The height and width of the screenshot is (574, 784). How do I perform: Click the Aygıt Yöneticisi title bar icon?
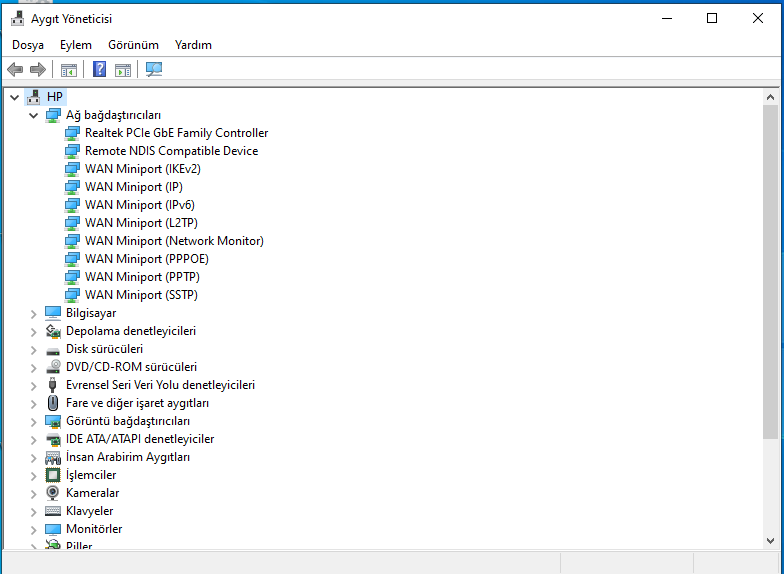coord(18,18)
